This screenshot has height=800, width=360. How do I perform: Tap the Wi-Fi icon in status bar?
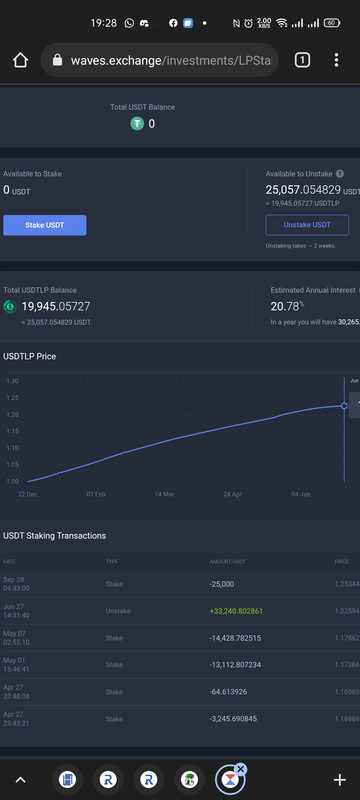(281, 23)
